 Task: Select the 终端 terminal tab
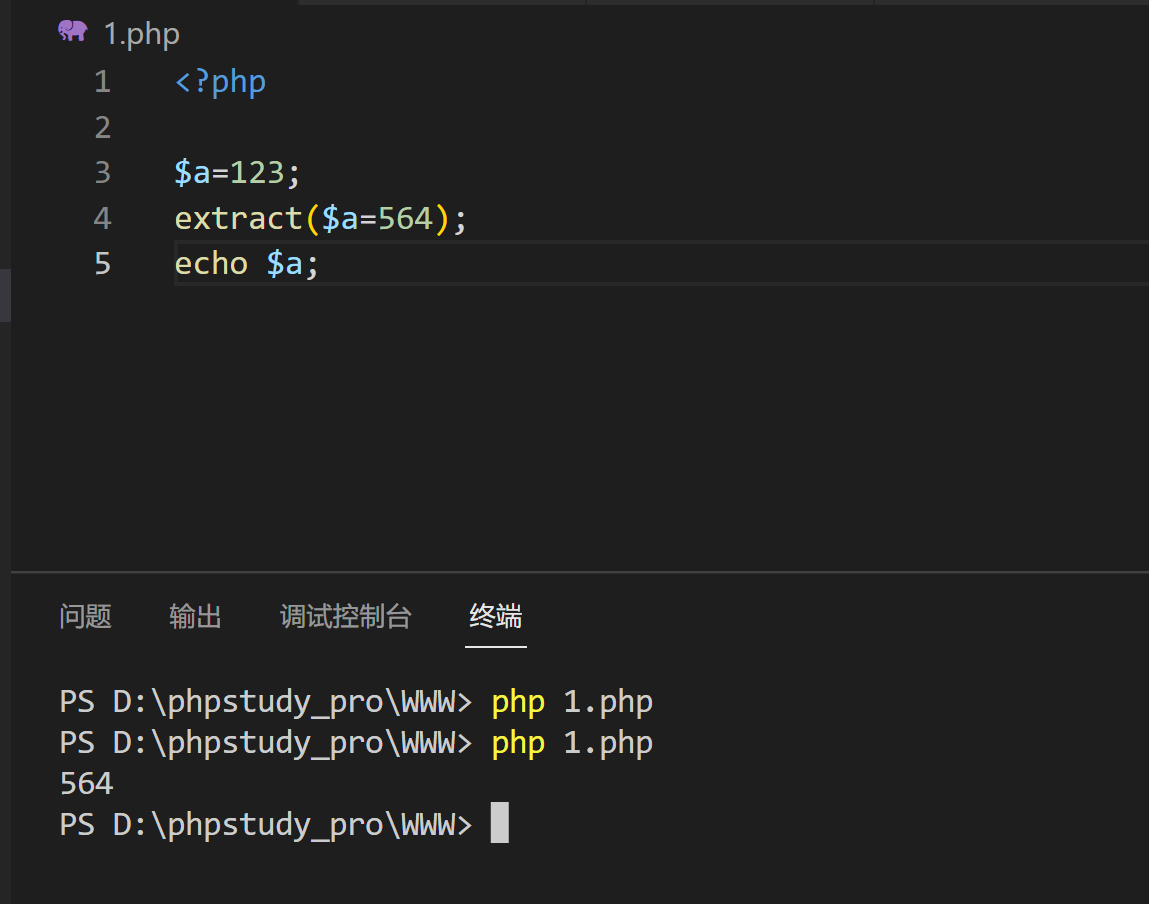point(495,616)
